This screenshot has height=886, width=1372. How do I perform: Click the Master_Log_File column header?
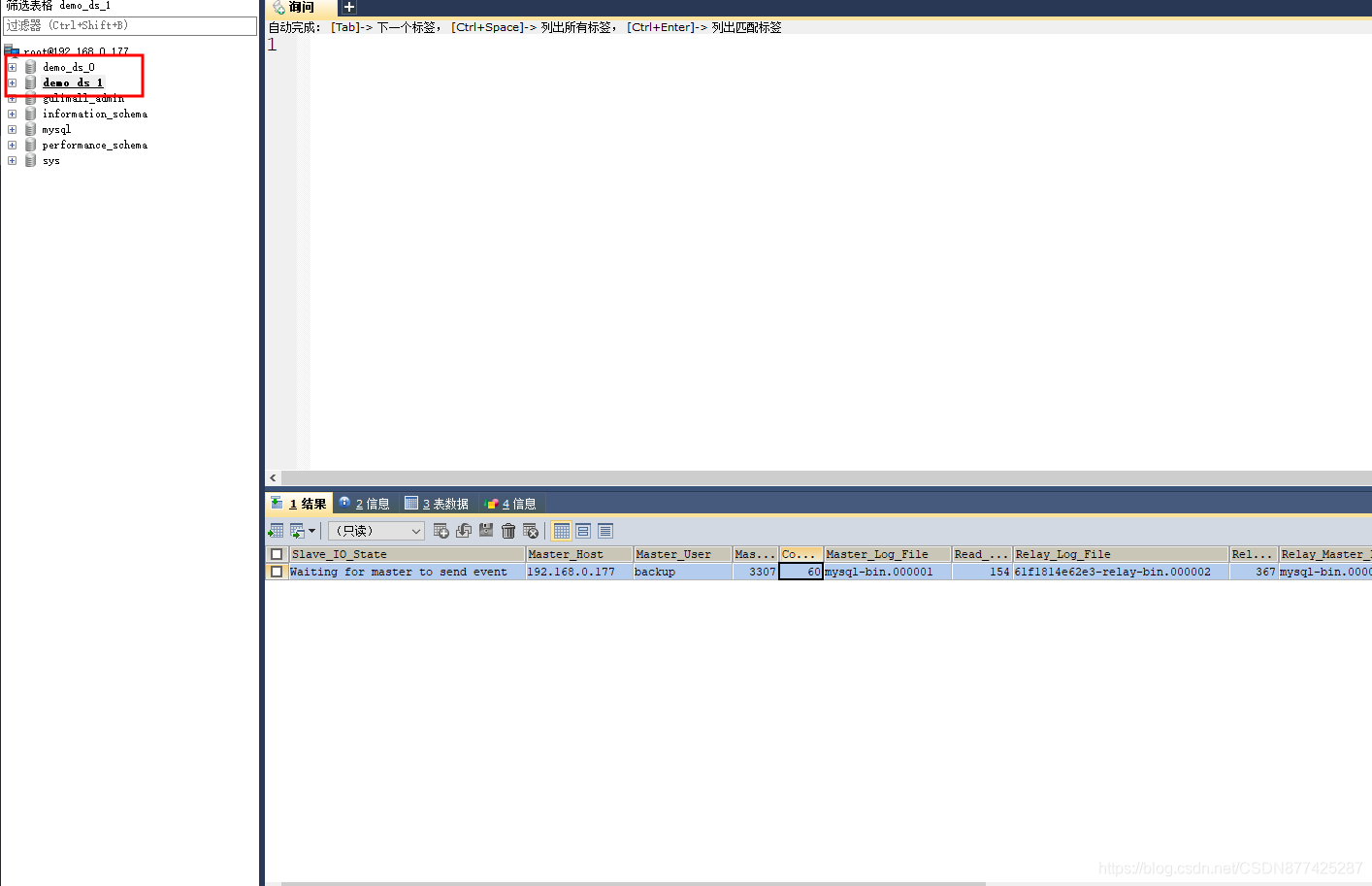pyautogui.click(x=887, y=554)
